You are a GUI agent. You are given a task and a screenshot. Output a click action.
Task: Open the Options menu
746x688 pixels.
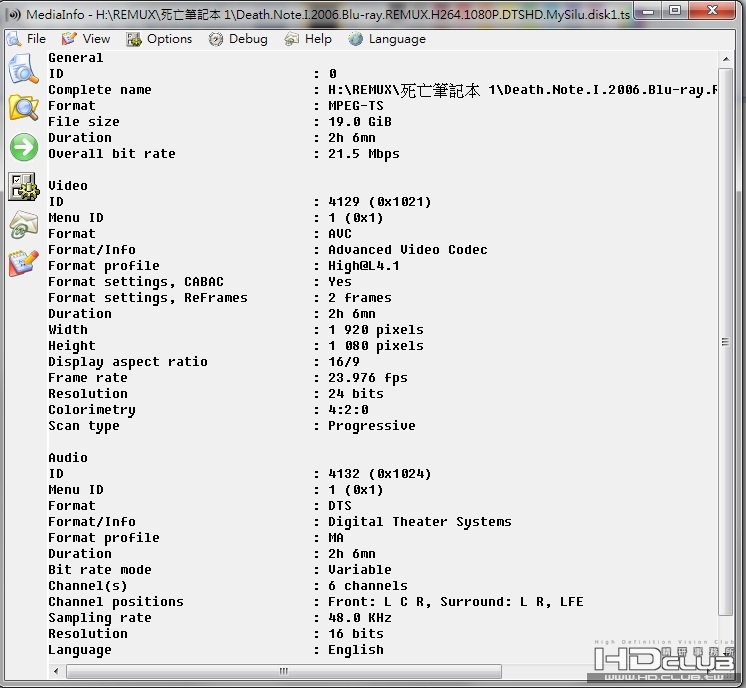(169, 39)
